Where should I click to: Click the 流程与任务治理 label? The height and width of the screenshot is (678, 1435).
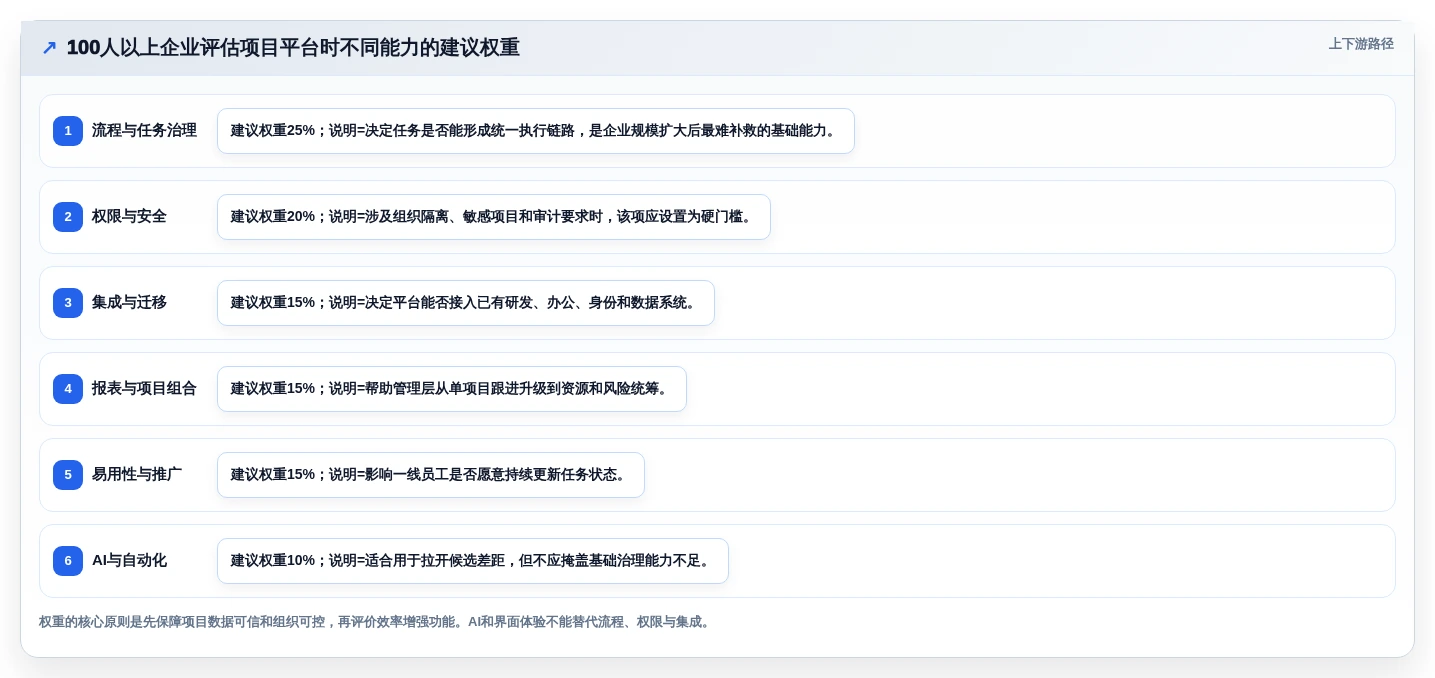(144, 131)
